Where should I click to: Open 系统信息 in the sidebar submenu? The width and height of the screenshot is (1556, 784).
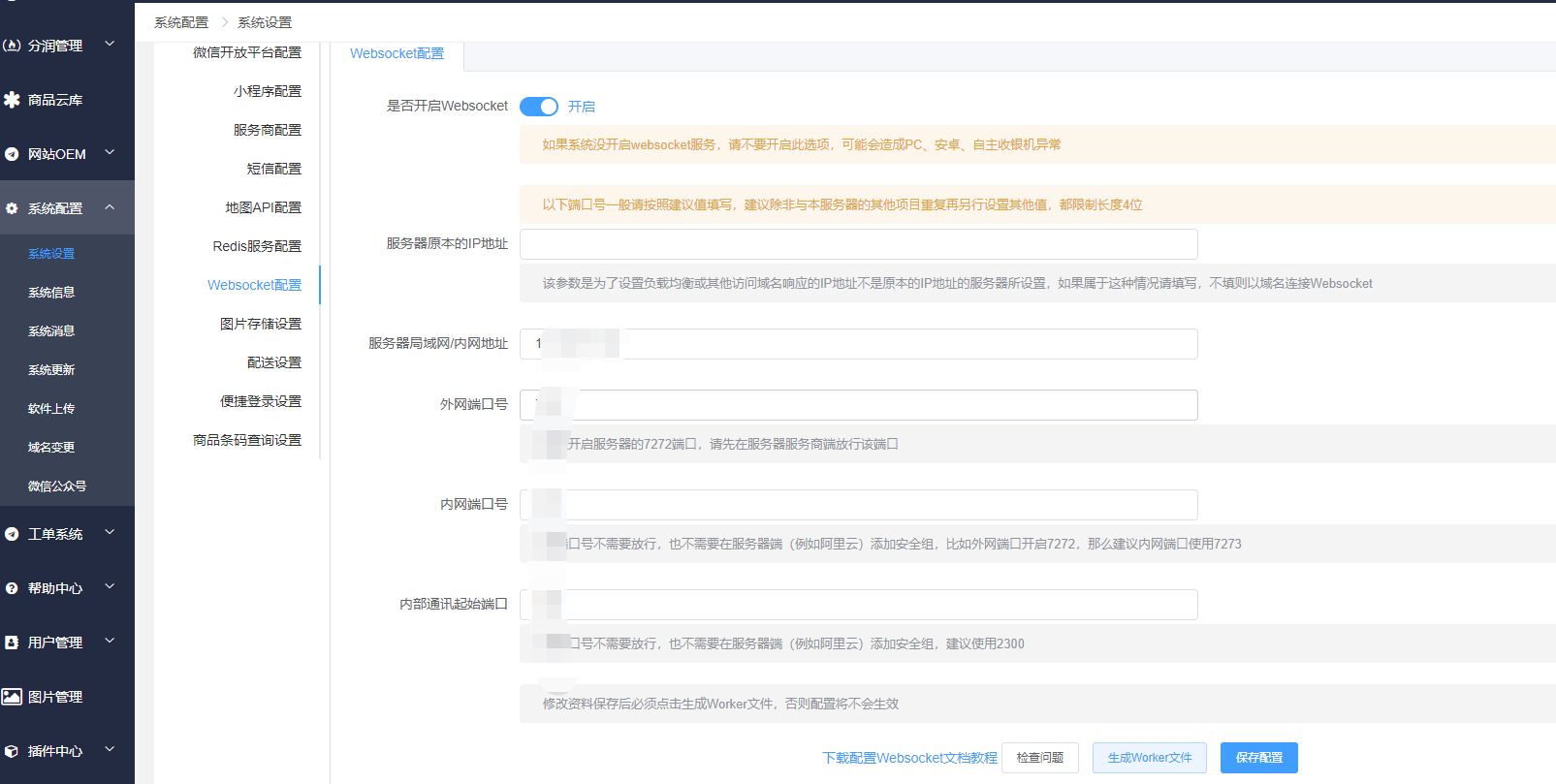[51, 293]
